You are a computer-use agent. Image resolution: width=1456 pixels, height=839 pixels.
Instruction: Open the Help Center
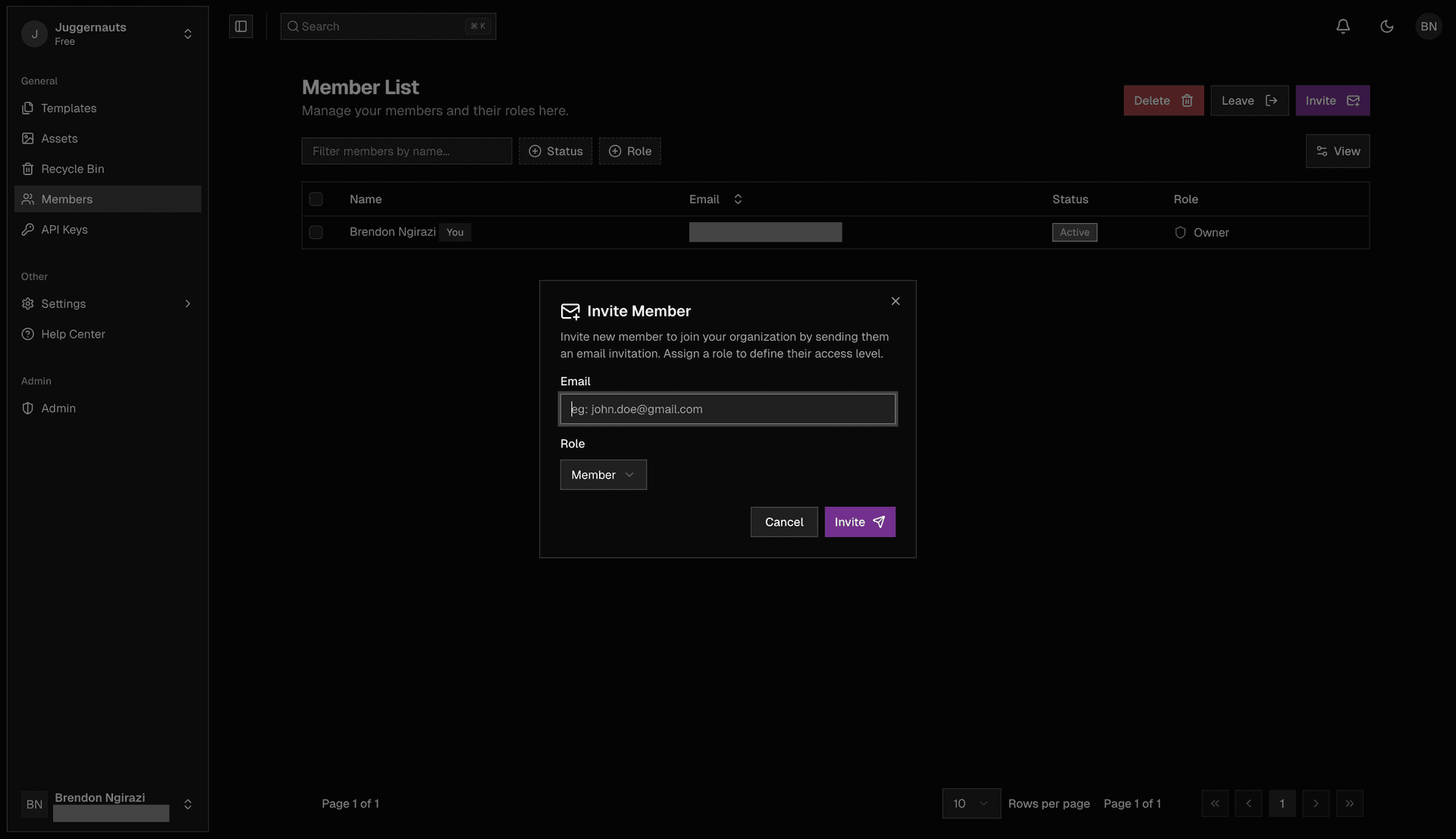click(28, 334)
